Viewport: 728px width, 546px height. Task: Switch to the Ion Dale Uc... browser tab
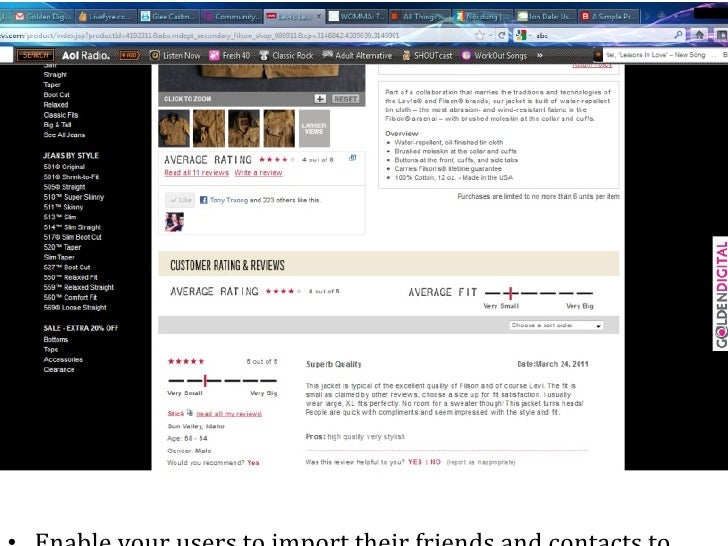click(x=546, y=16)
